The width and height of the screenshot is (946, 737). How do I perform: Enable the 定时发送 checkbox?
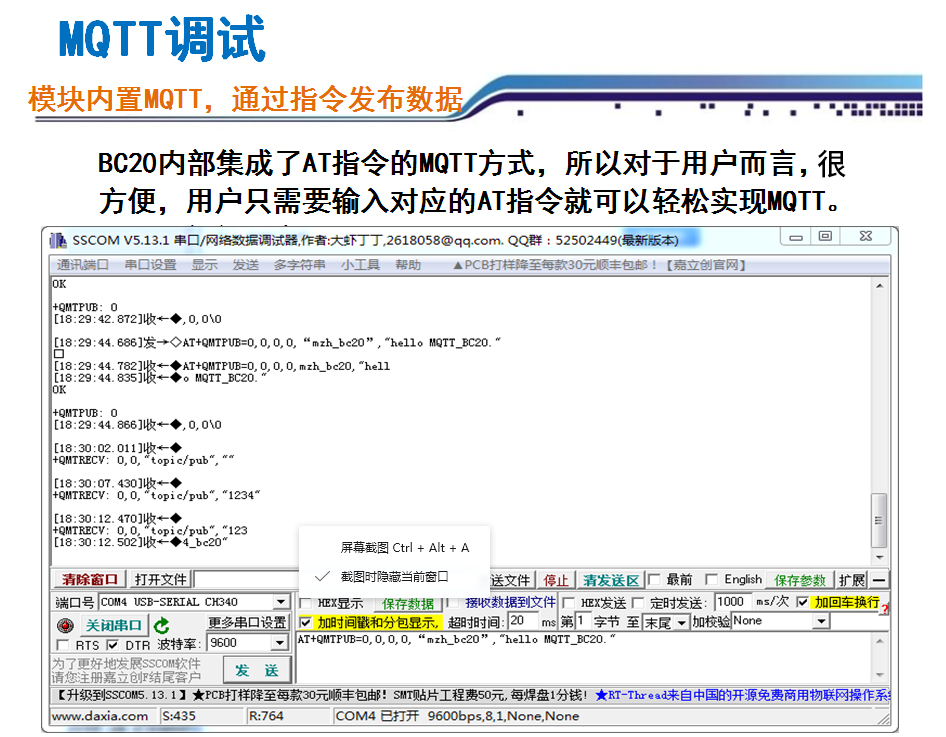pyautogui.click(x=638, y=603)
